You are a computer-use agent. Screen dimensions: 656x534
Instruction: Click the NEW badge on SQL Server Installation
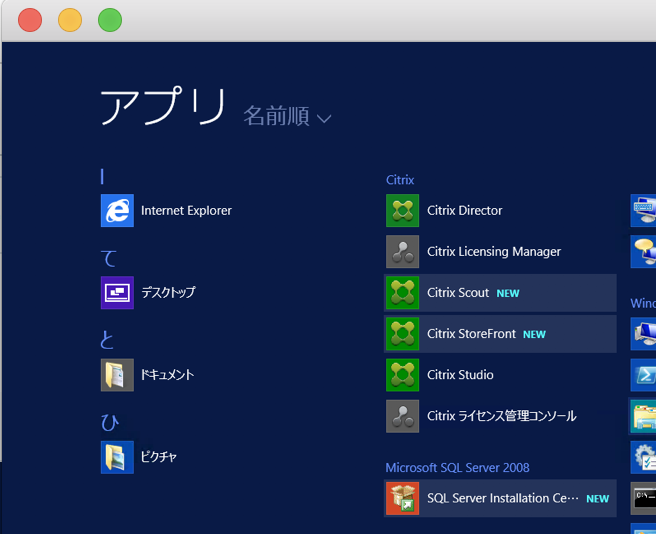(x=597, y=499)
